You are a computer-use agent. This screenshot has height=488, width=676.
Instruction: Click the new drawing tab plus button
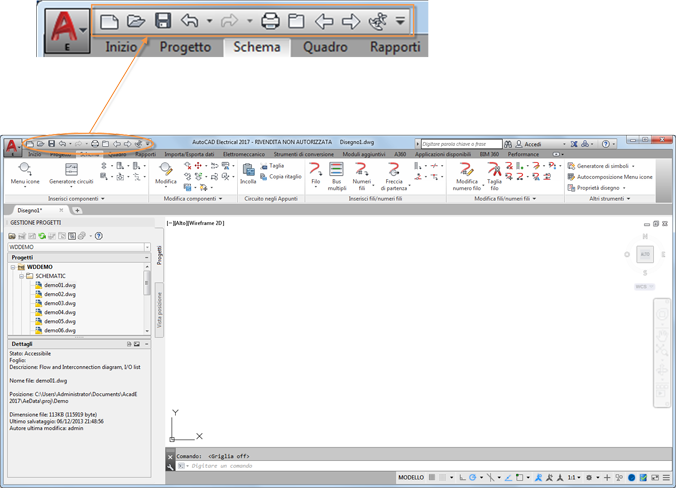coord(77,210)
